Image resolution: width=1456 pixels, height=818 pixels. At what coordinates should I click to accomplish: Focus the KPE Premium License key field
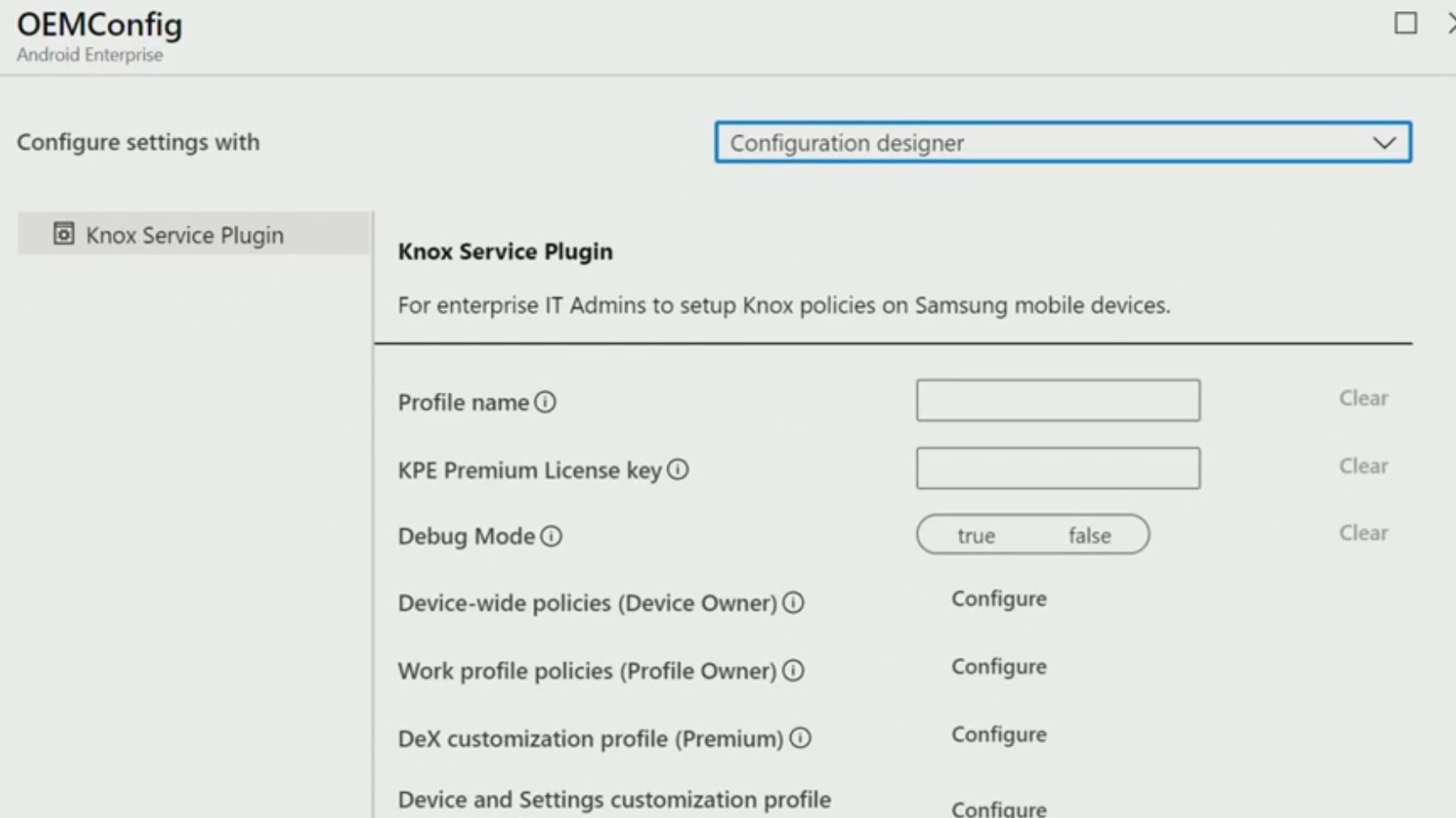pos(1058,468)
